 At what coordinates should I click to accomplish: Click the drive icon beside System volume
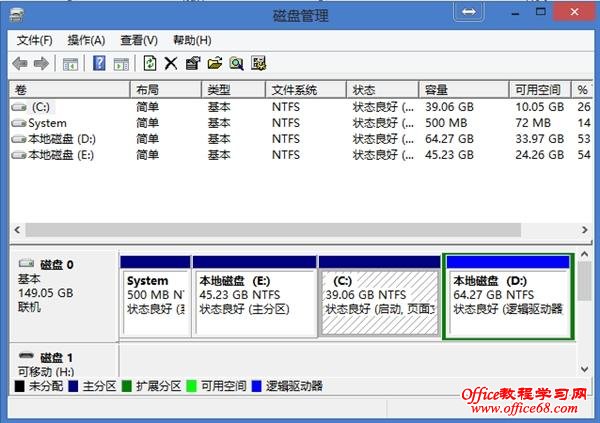point(19,123)
